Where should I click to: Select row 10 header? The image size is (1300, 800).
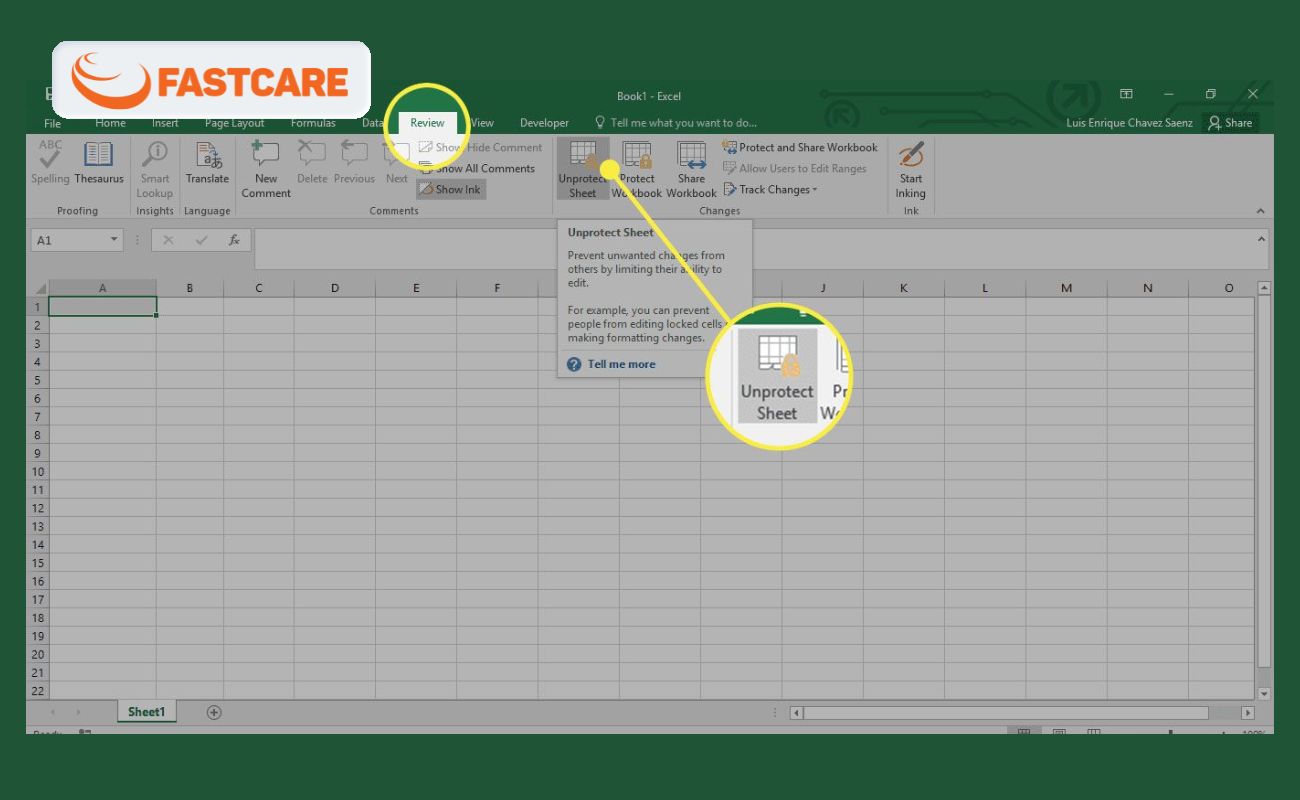[38, 471]
